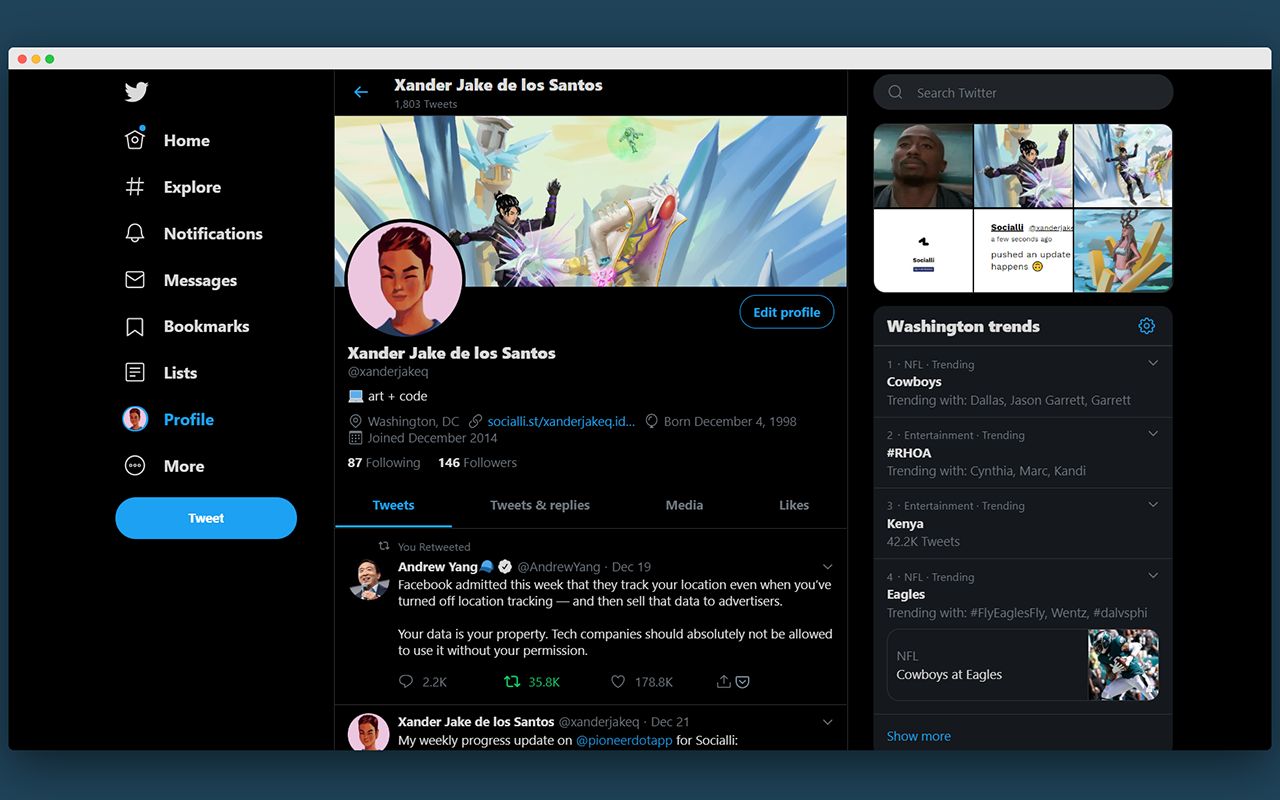
Task: Expand options for Cowboys trend
Action: click(x=1153, y=363)
